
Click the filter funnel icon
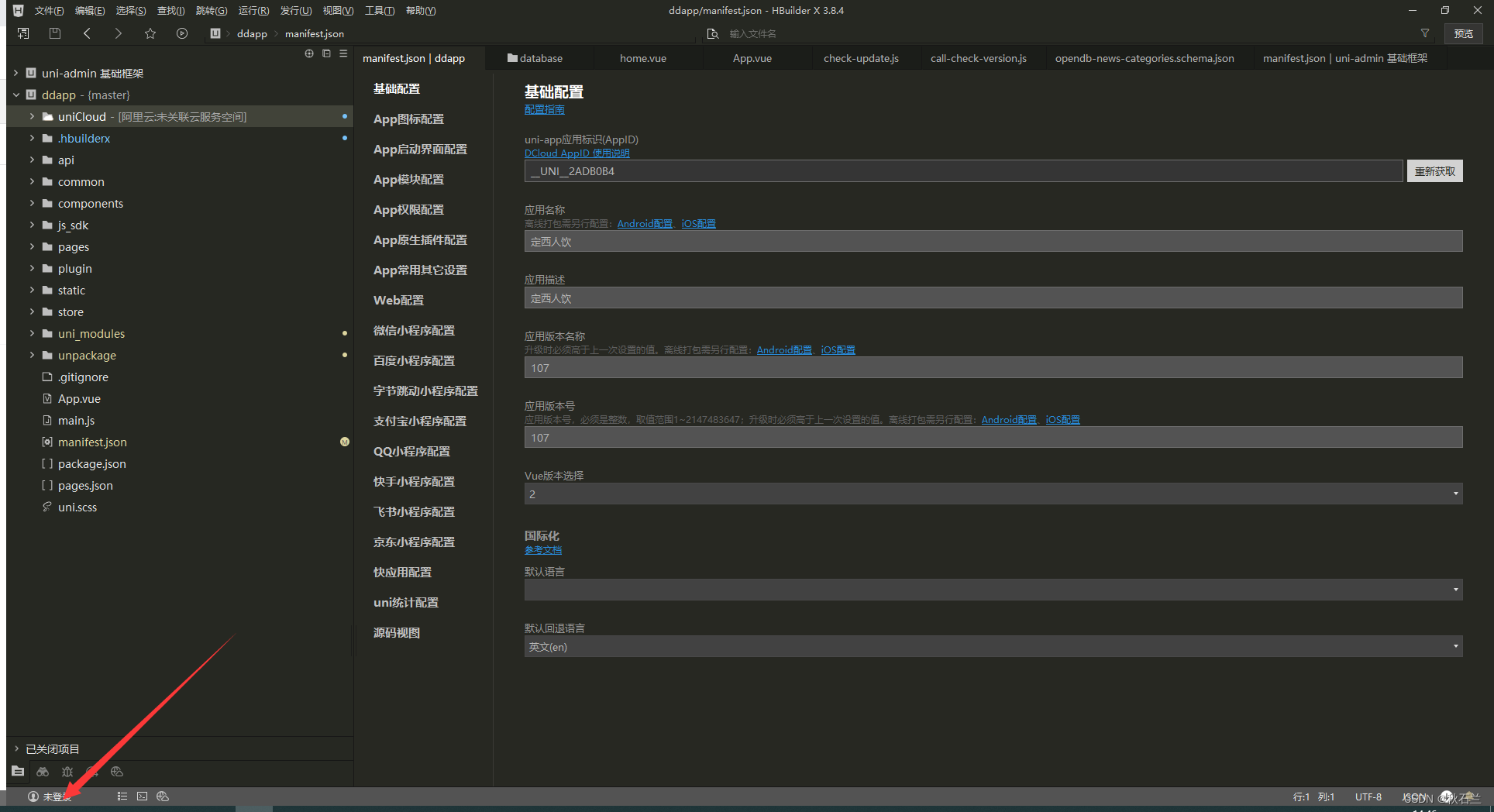(x=1425, y=33)
